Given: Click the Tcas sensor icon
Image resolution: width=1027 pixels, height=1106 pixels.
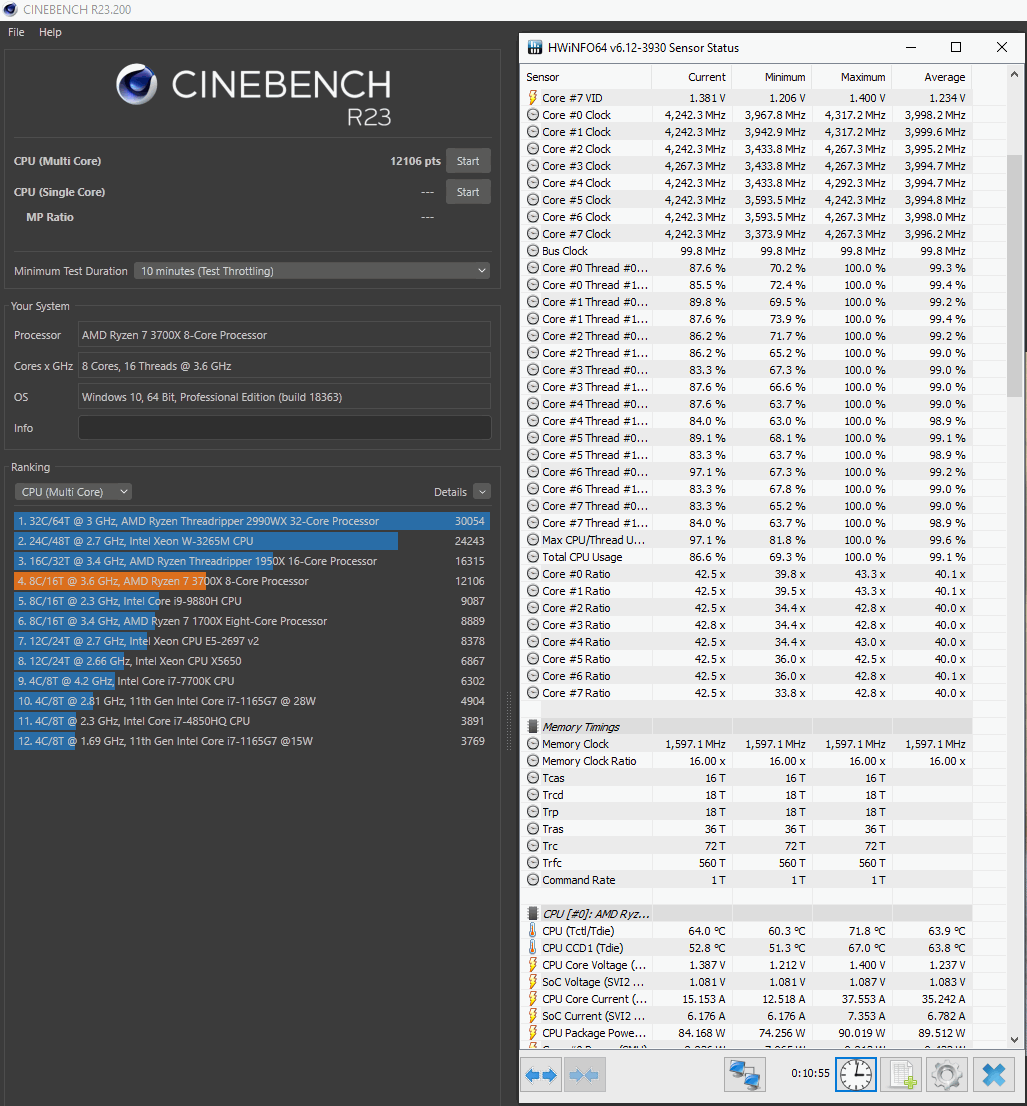Looking at the screenshot, I should tap(533, 778).
